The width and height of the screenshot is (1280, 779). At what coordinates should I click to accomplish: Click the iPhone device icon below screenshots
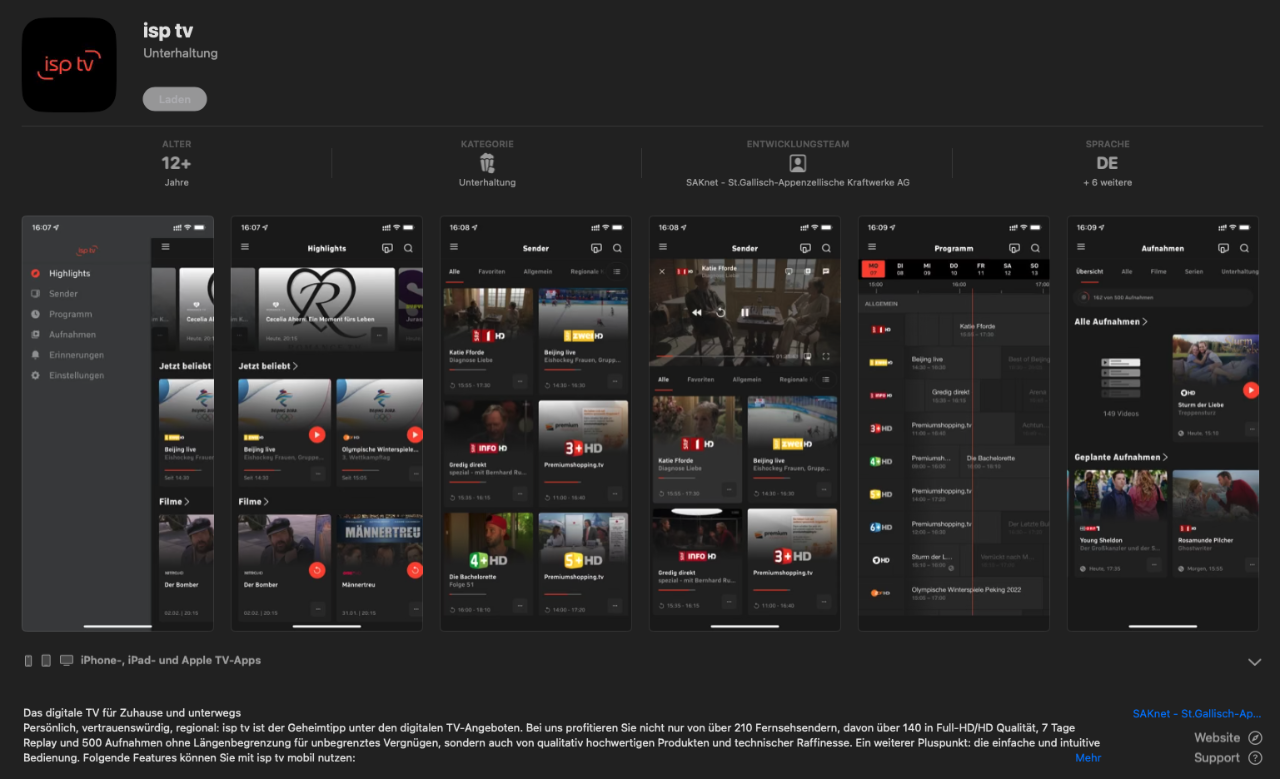(x=29, y=661)
